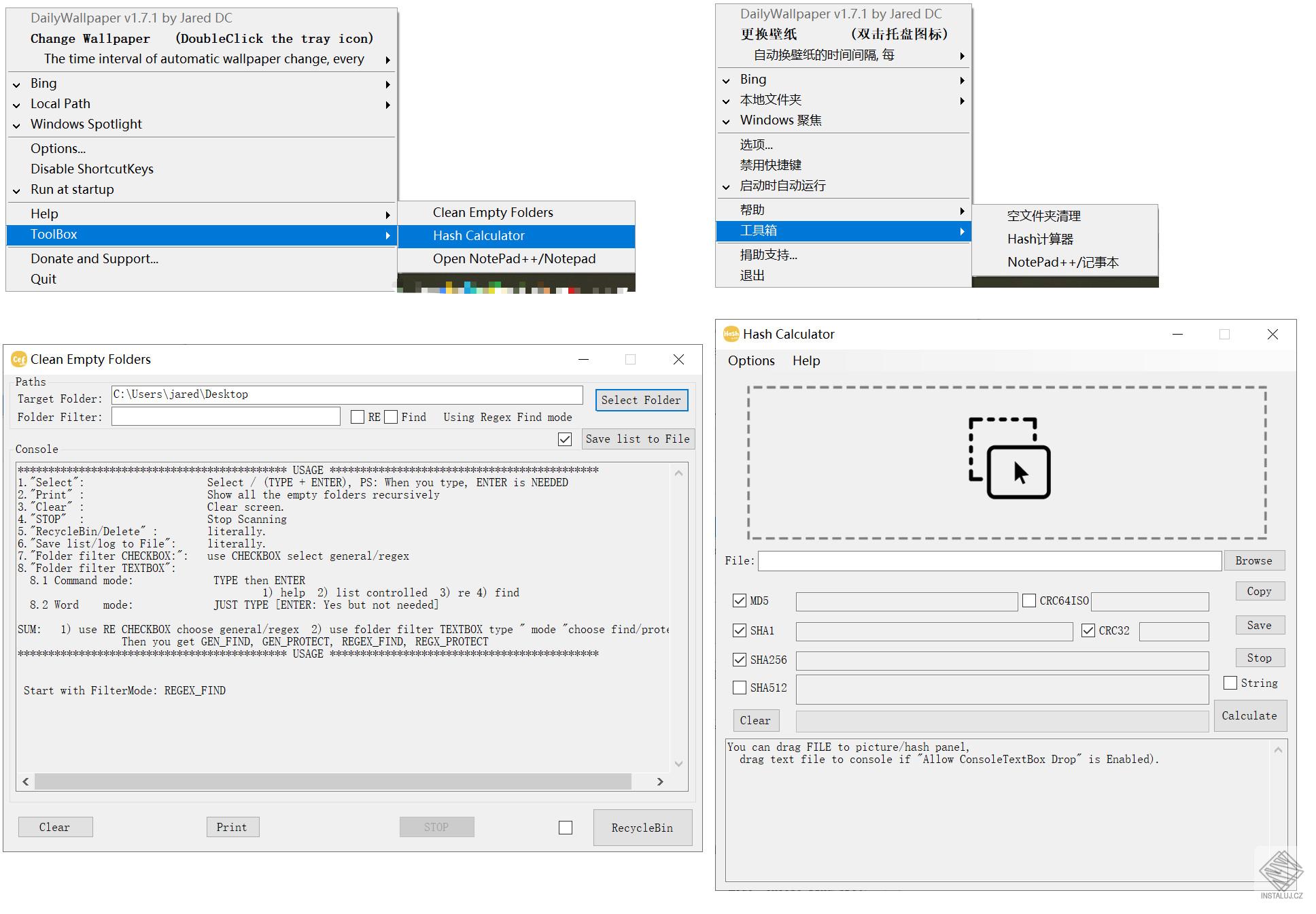Click right scroll arrow in console scrollbar
This screenshot has width=1316, height=914.
click(659, 782)
